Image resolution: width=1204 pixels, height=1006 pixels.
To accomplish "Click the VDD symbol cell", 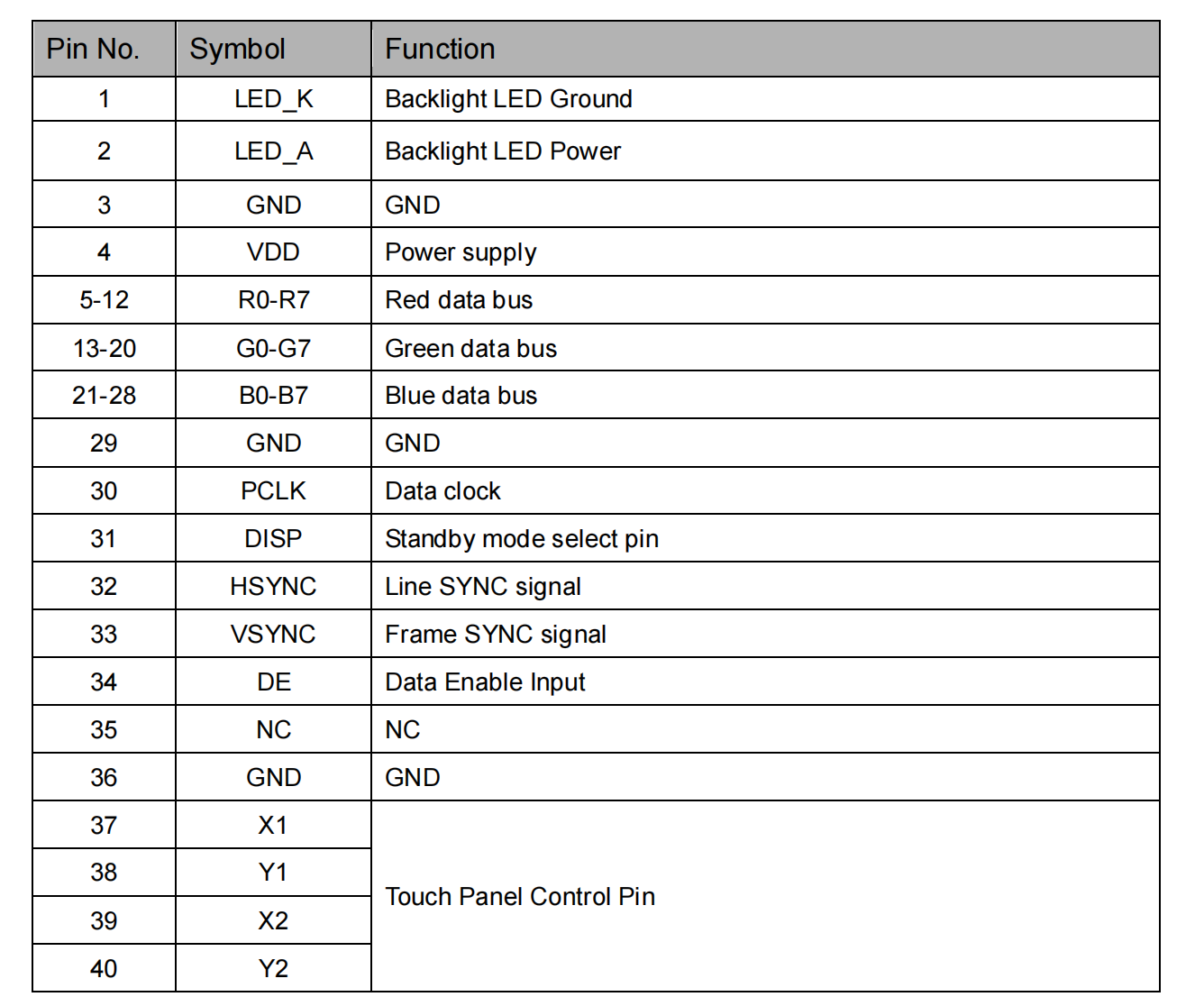I will pos(273,252).
